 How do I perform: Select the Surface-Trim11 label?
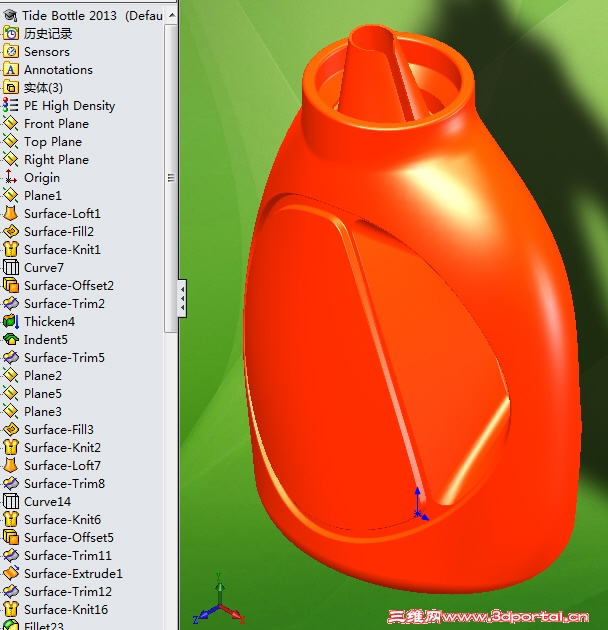click(x=68, y=556)
